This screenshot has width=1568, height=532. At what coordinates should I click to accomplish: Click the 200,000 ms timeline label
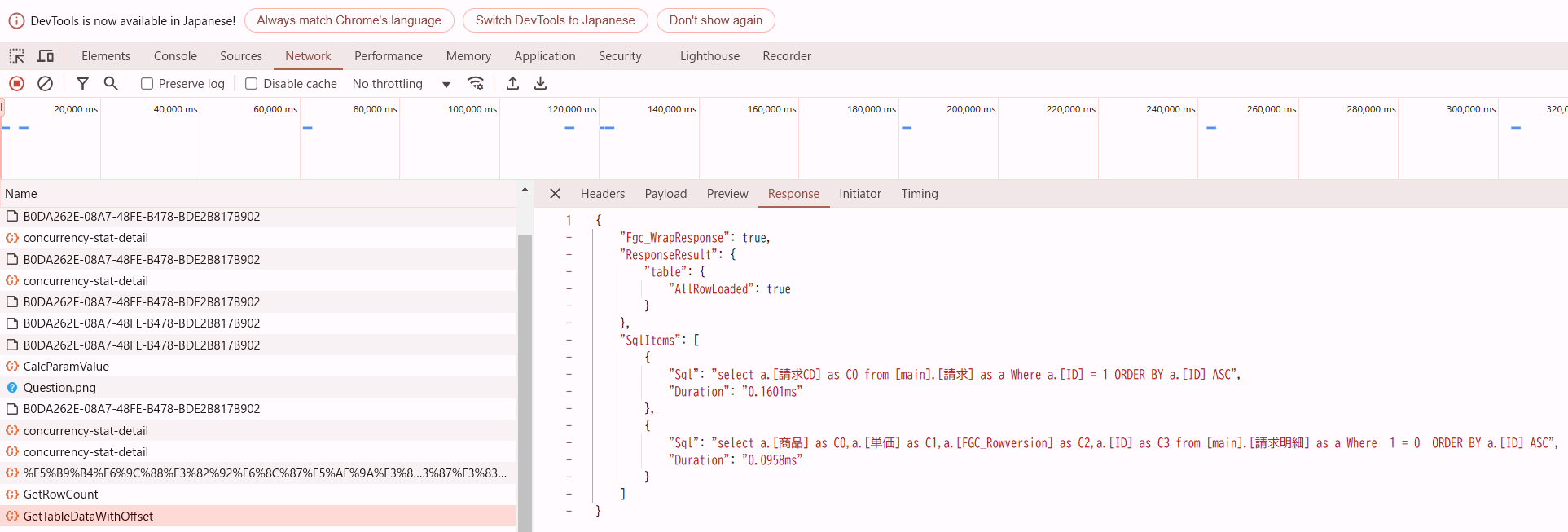coord(971,109)
